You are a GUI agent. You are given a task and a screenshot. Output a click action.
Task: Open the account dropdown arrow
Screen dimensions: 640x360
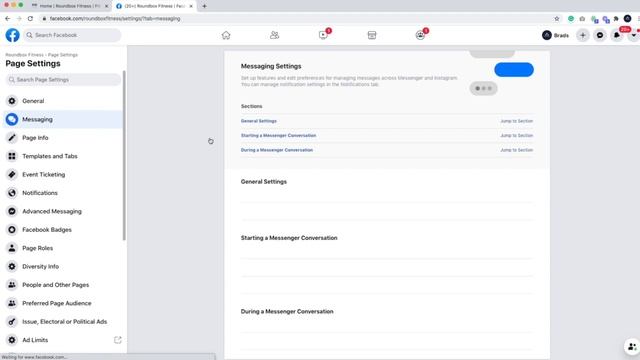[633, 35]
